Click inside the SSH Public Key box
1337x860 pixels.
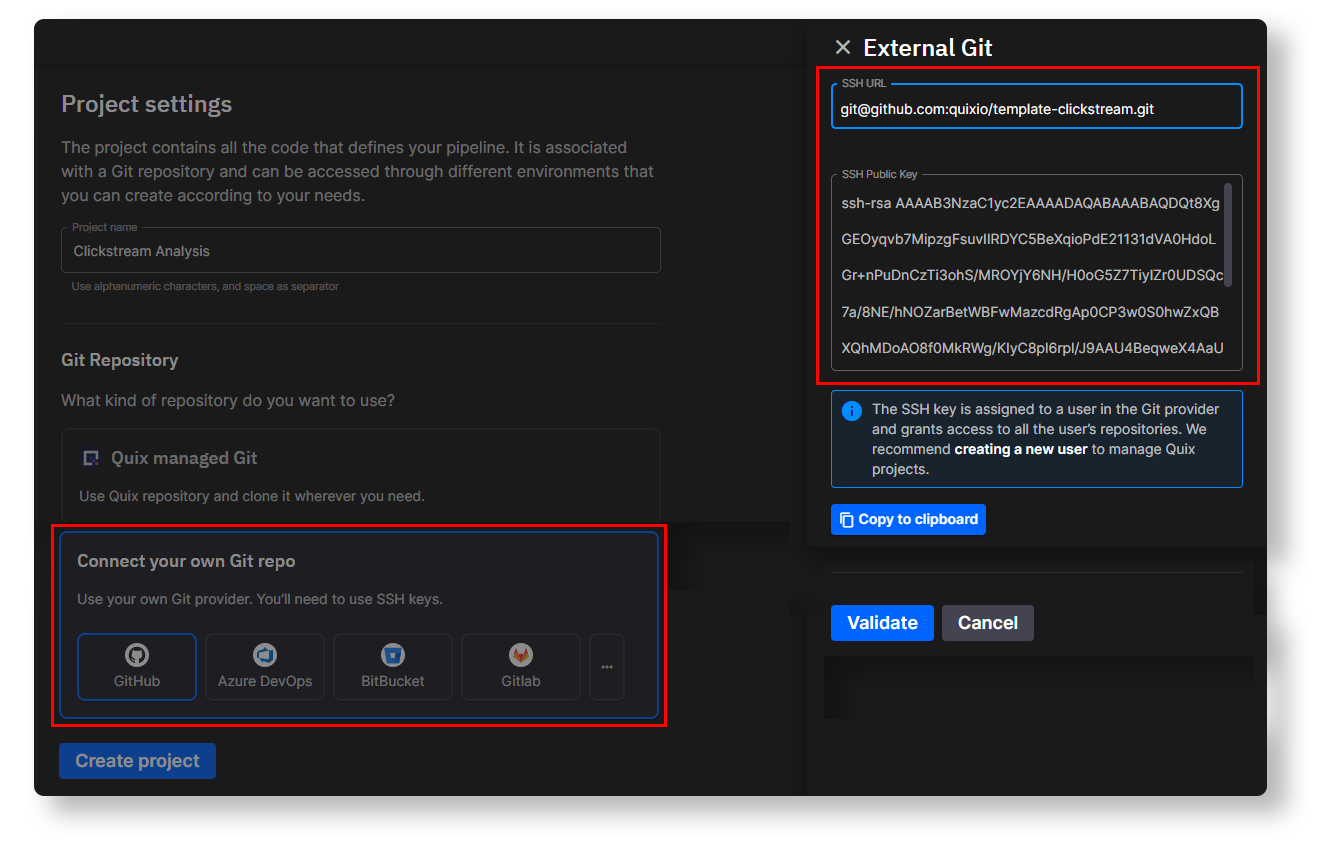[x=1036, y=273]
